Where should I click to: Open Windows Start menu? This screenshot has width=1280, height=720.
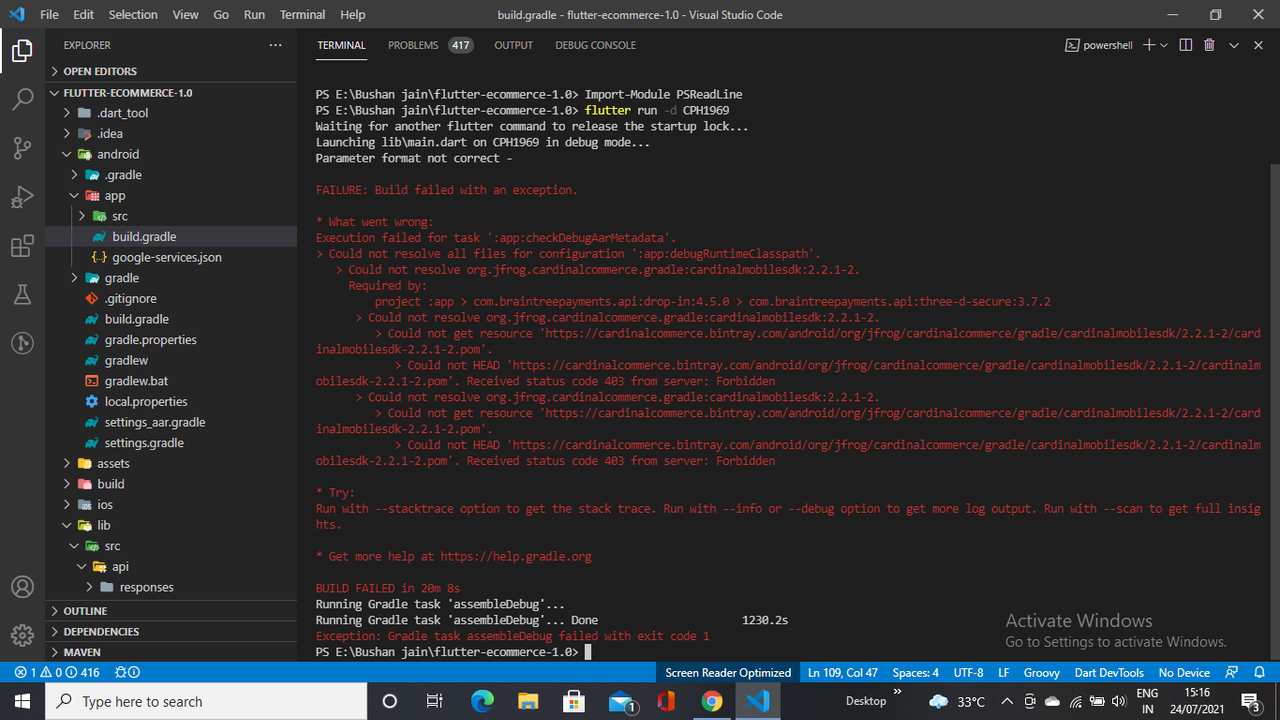coord(22,701)
